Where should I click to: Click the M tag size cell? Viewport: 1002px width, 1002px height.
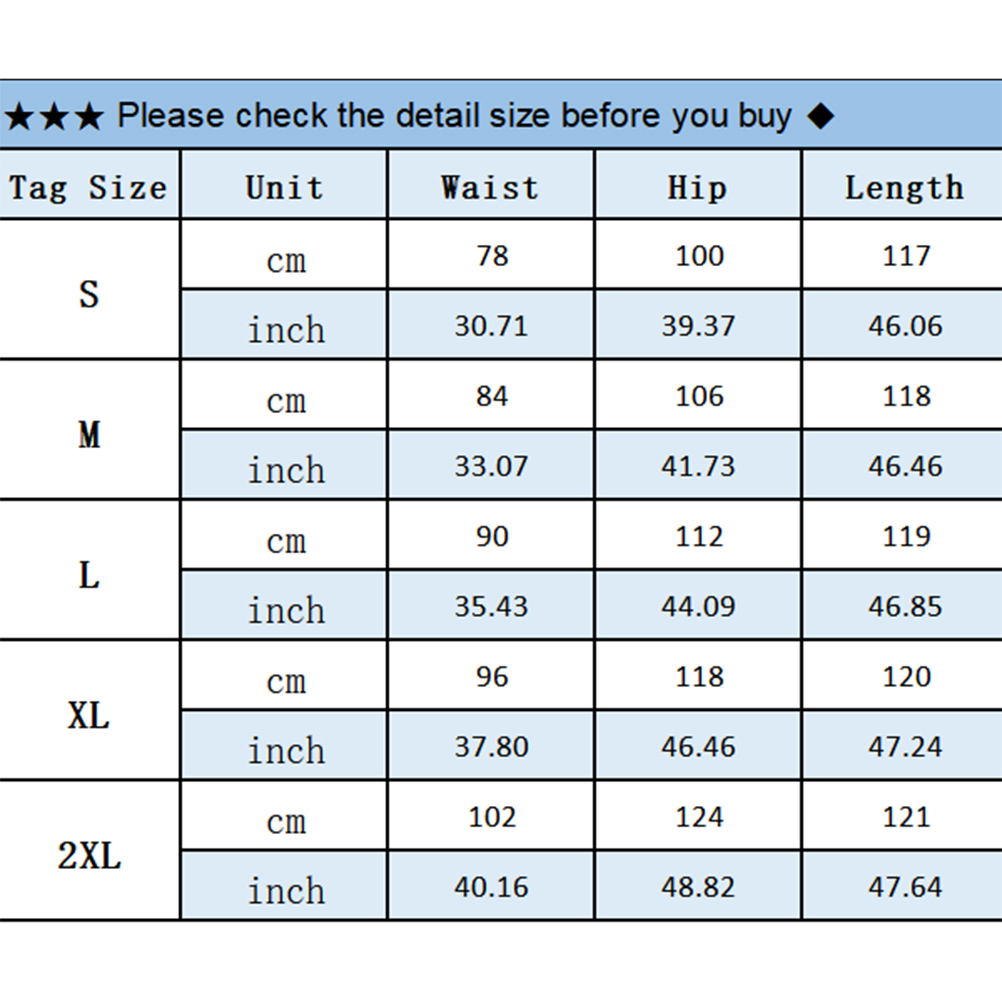(x=89, y=434)
